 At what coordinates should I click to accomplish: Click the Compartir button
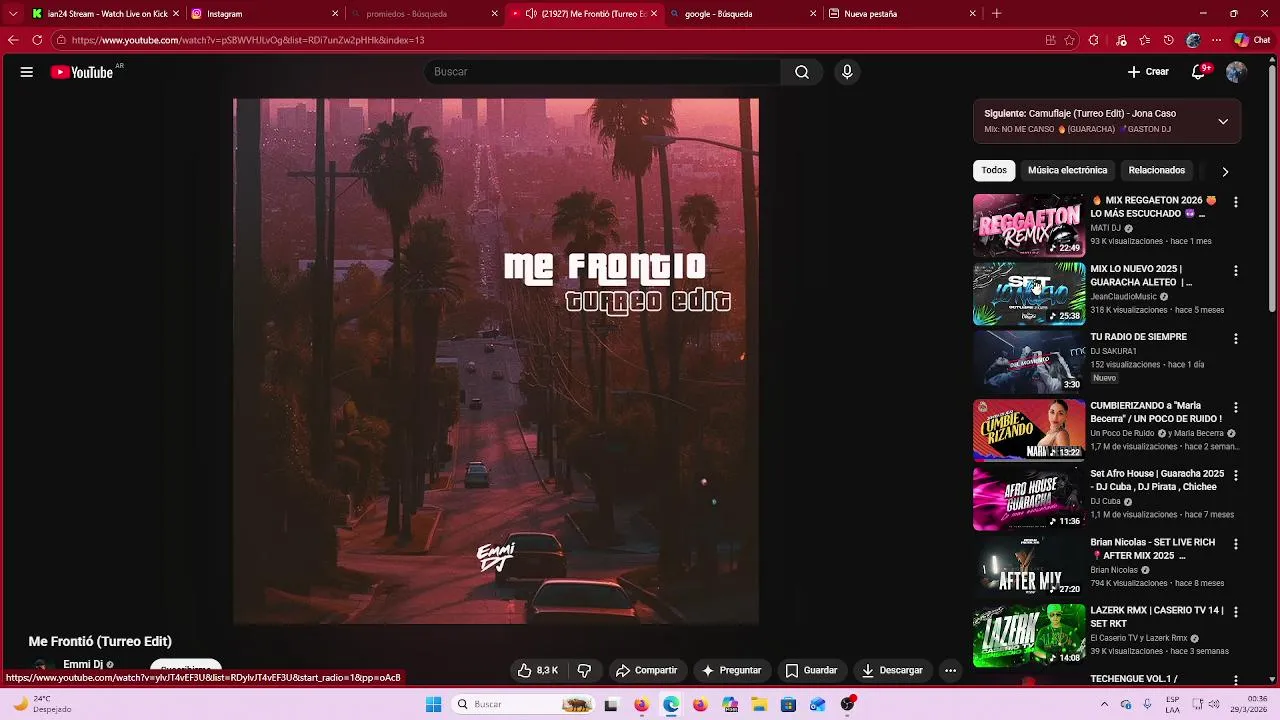[646, 670]
